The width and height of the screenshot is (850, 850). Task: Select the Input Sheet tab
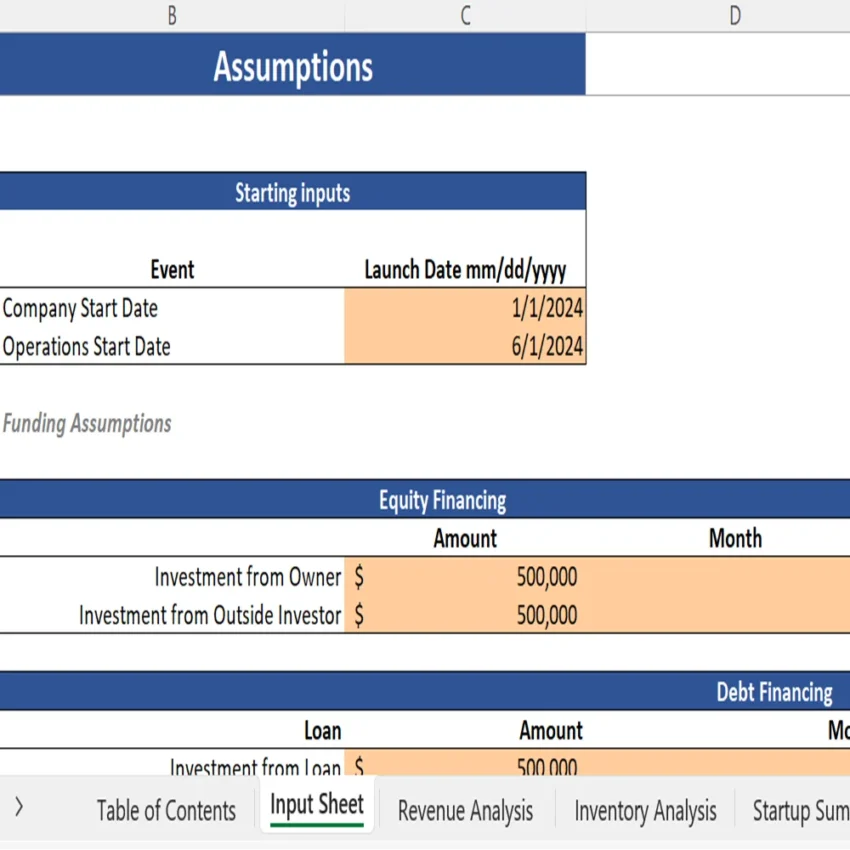point(317,802)
